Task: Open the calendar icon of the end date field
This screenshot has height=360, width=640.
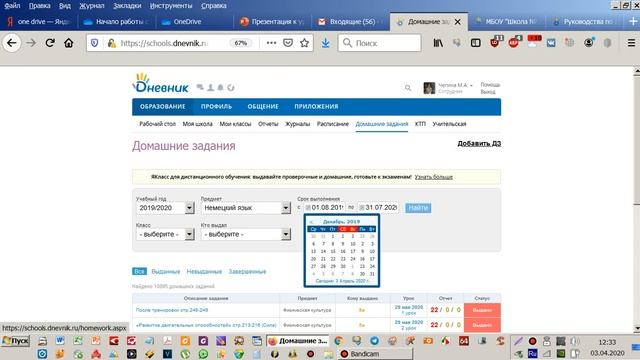Action: tap(362, 208)
